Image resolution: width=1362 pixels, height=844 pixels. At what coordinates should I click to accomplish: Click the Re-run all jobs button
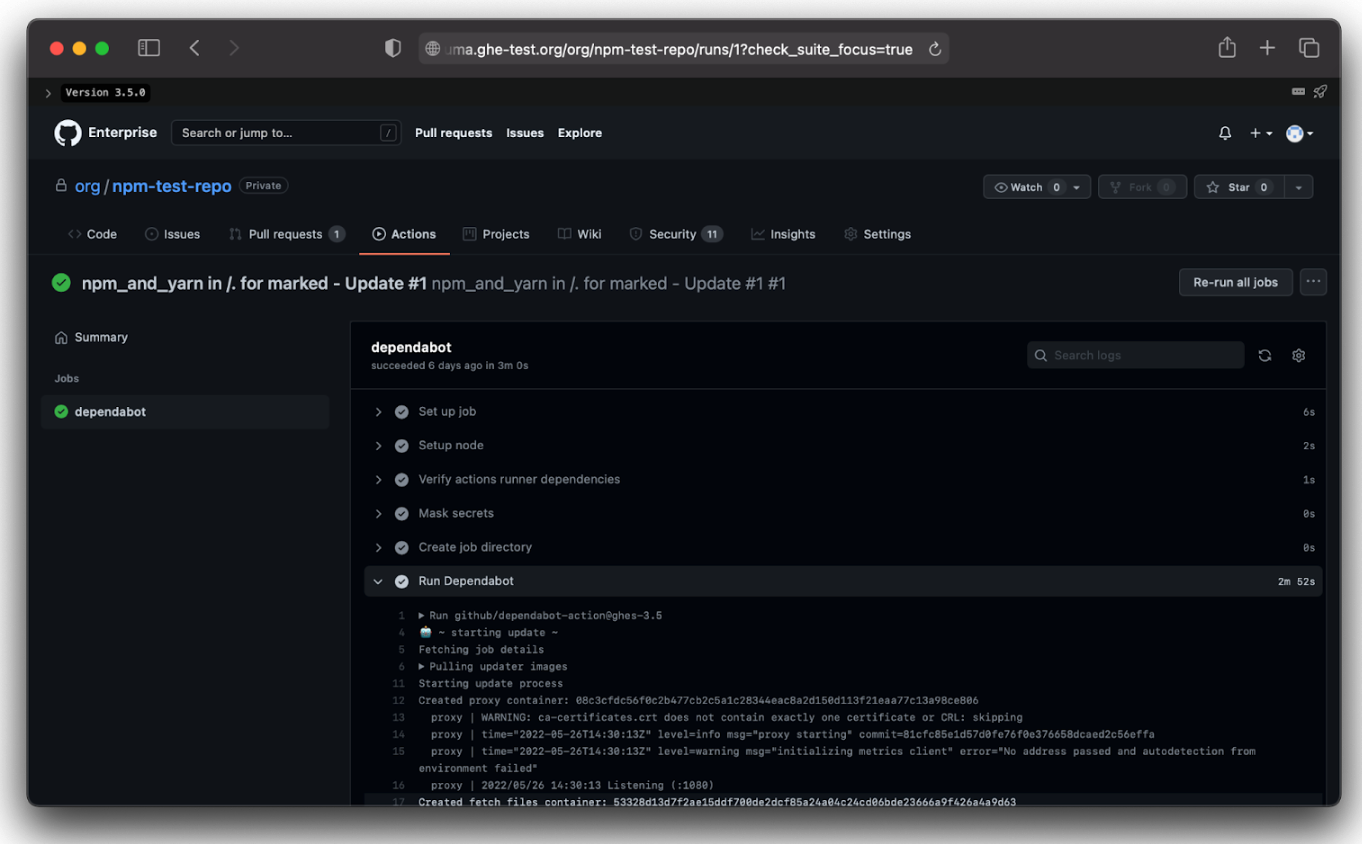1235,282
